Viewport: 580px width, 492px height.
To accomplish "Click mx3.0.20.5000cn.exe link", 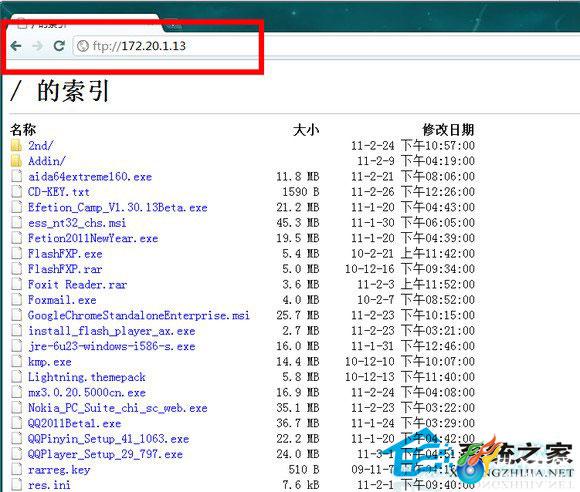I will [x=87, y=392].
